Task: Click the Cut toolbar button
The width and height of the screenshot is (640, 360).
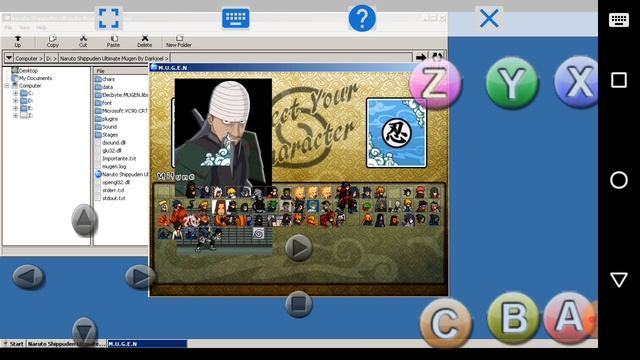Action: tap(83, 41)
